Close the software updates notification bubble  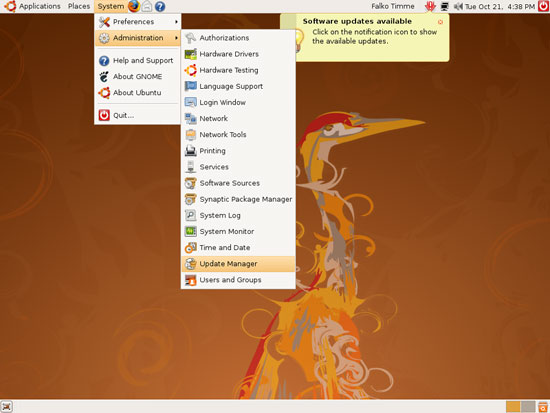coord(440,22)
